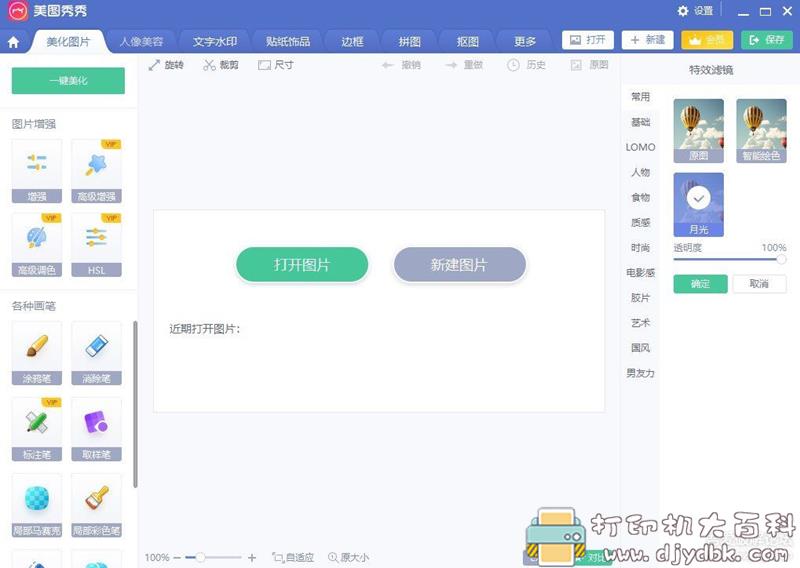
Task: Switch to 美化图片 tab
Action: pos(68,42)
